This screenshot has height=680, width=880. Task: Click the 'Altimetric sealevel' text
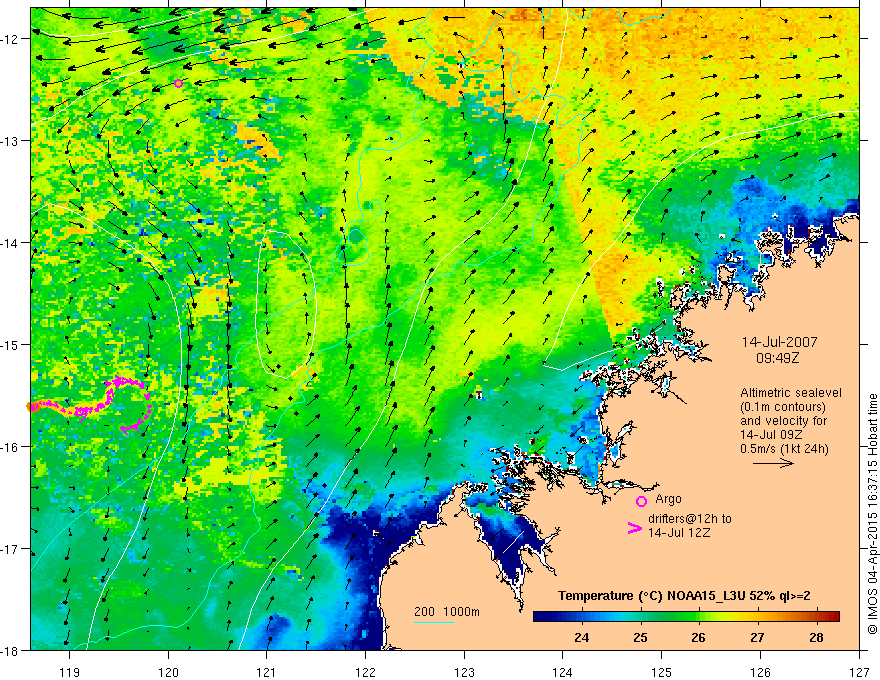pyautogui.click(x=790, y=393)
